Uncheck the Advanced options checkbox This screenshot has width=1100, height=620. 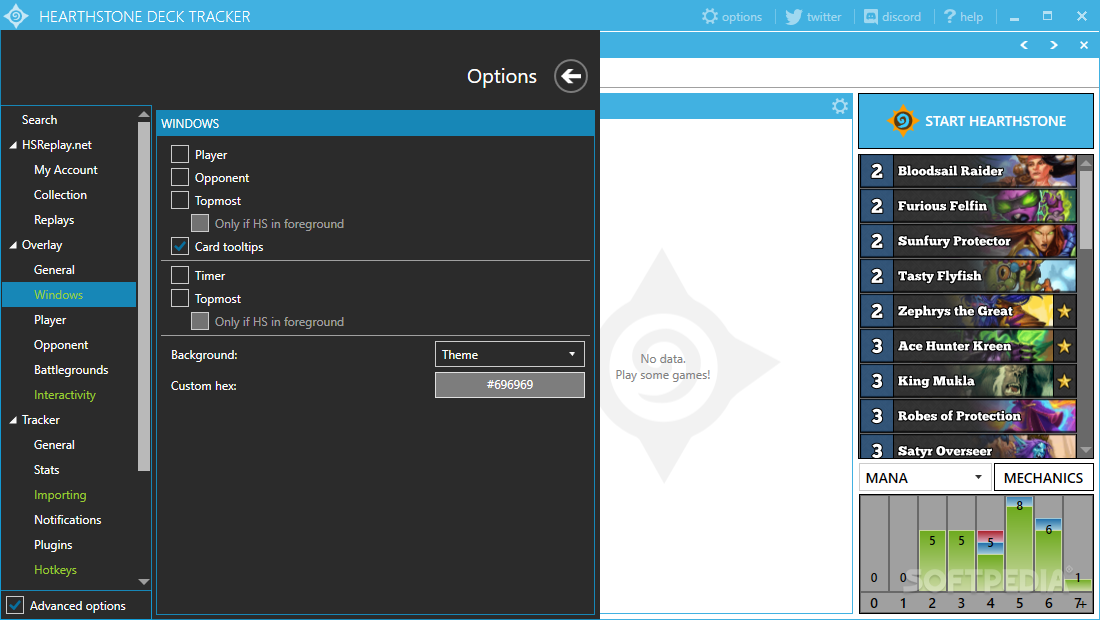[x=15, y=605]
